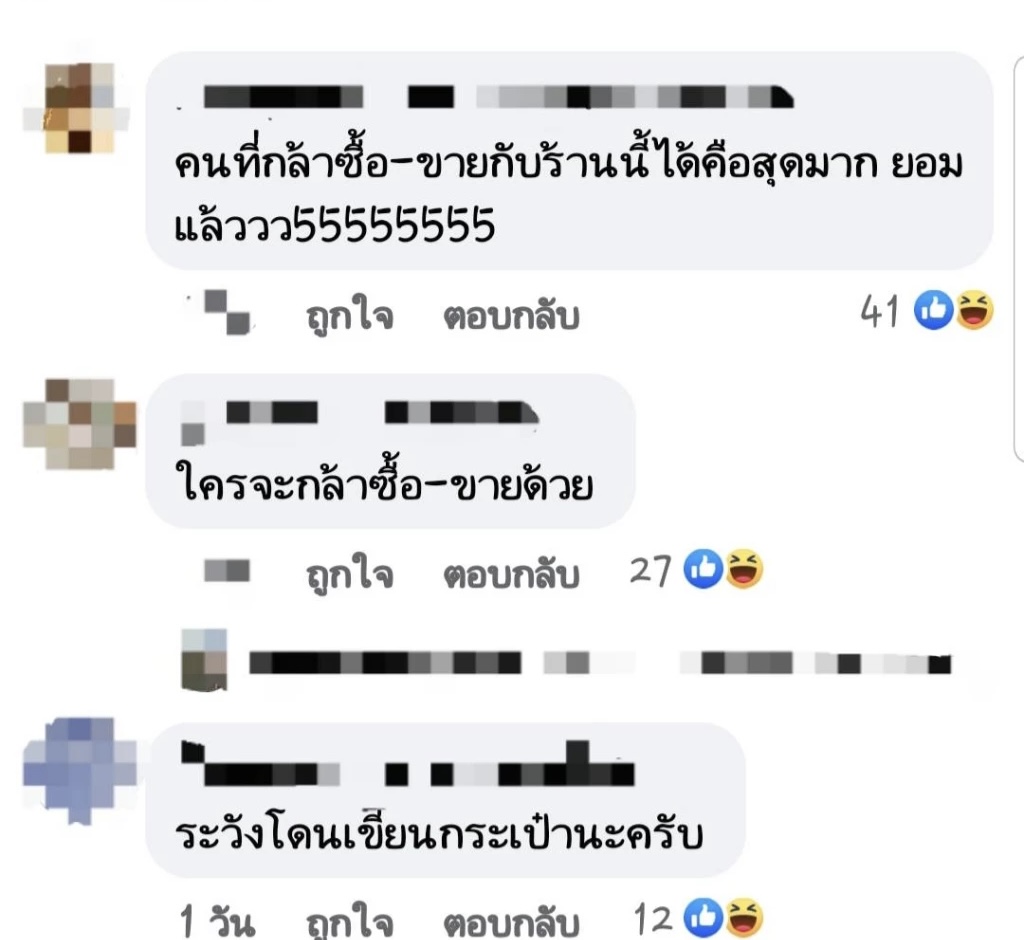
Task: Reply to the ใครจะกล้าซื้อ-ขายด้วย comment
Action: [511, 575]
